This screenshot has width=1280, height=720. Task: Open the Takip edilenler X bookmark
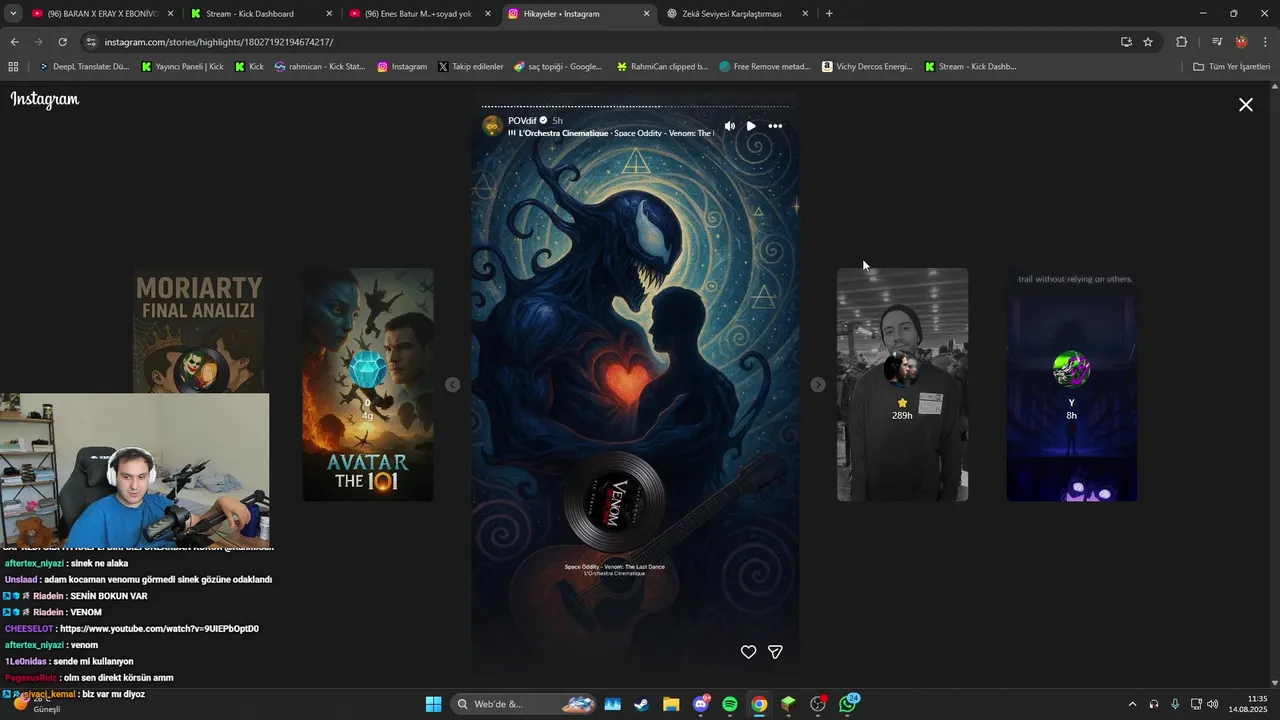(x=470, y=67)
